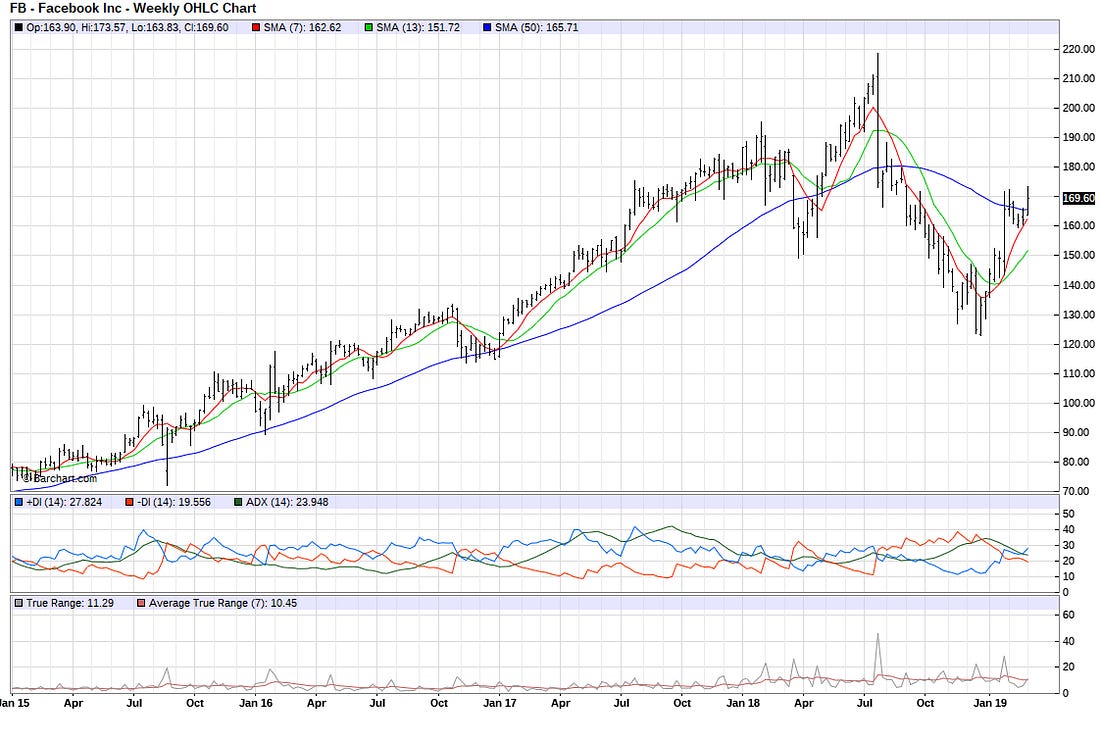Click the blue +DI (14) legend swatch
Viewport: 1100px width, 733px height.
(19, 502)
